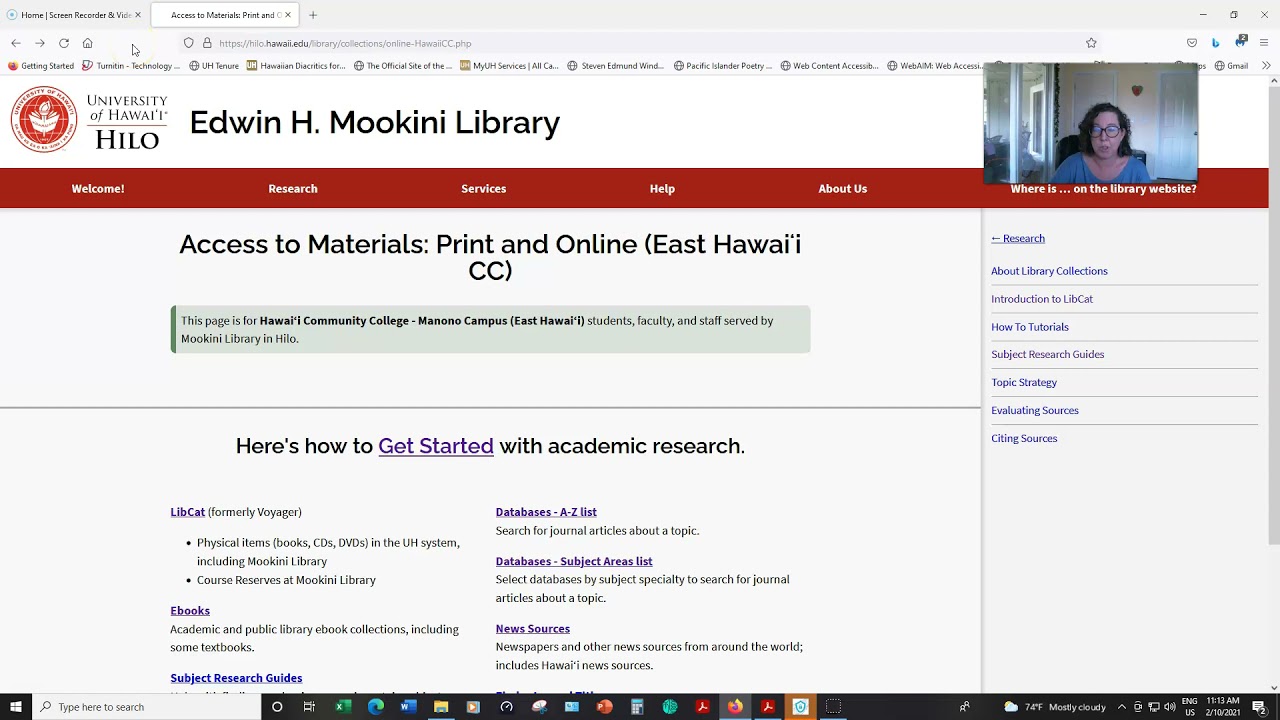This screenshot has height=720, width=1280.
Task: Open the Research menu
Action: pyautogui.click(x=293, y=188)
